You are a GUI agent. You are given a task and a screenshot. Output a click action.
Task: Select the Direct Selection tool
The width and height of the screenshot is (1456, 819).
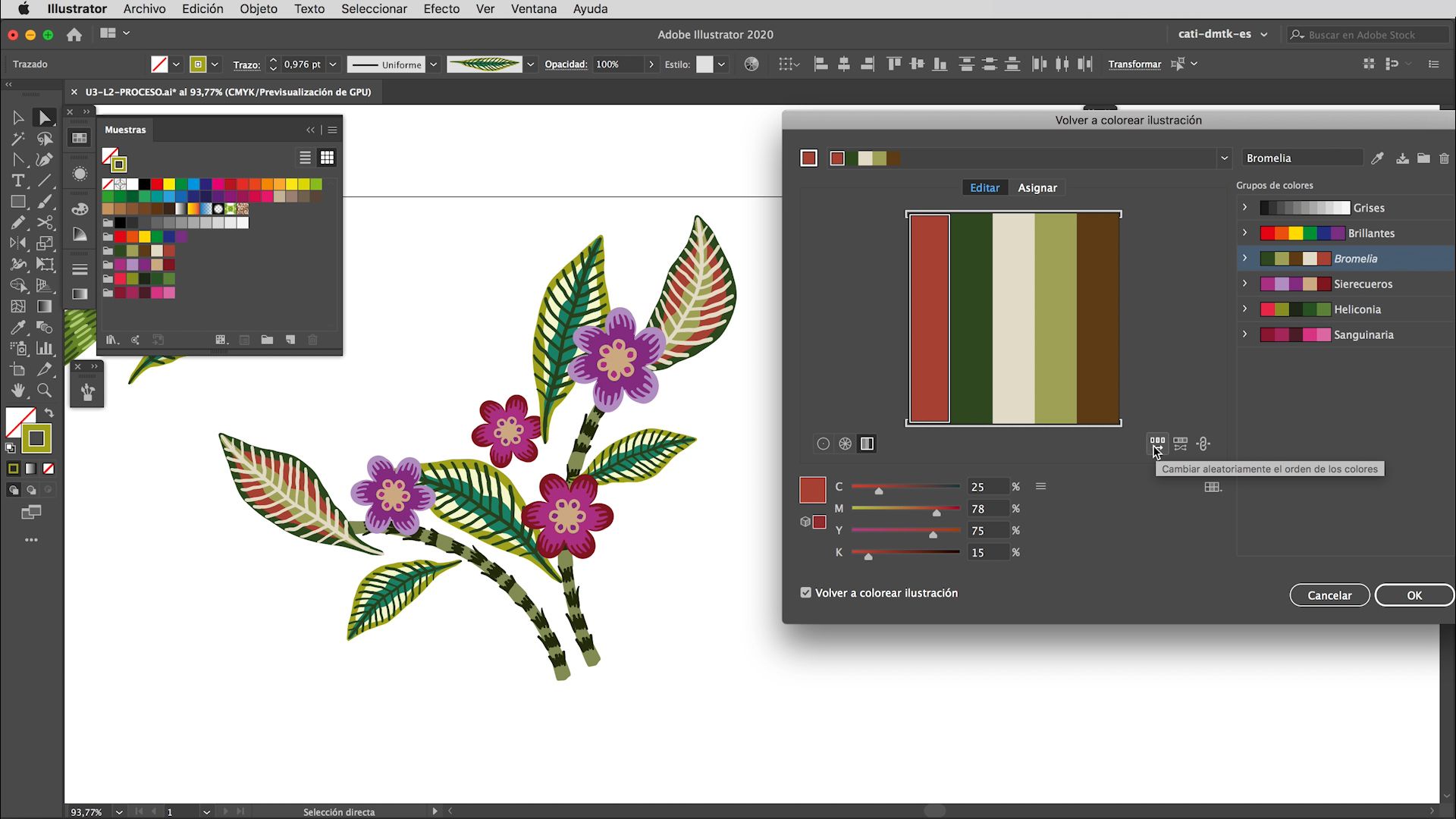[x=45, y=118]
